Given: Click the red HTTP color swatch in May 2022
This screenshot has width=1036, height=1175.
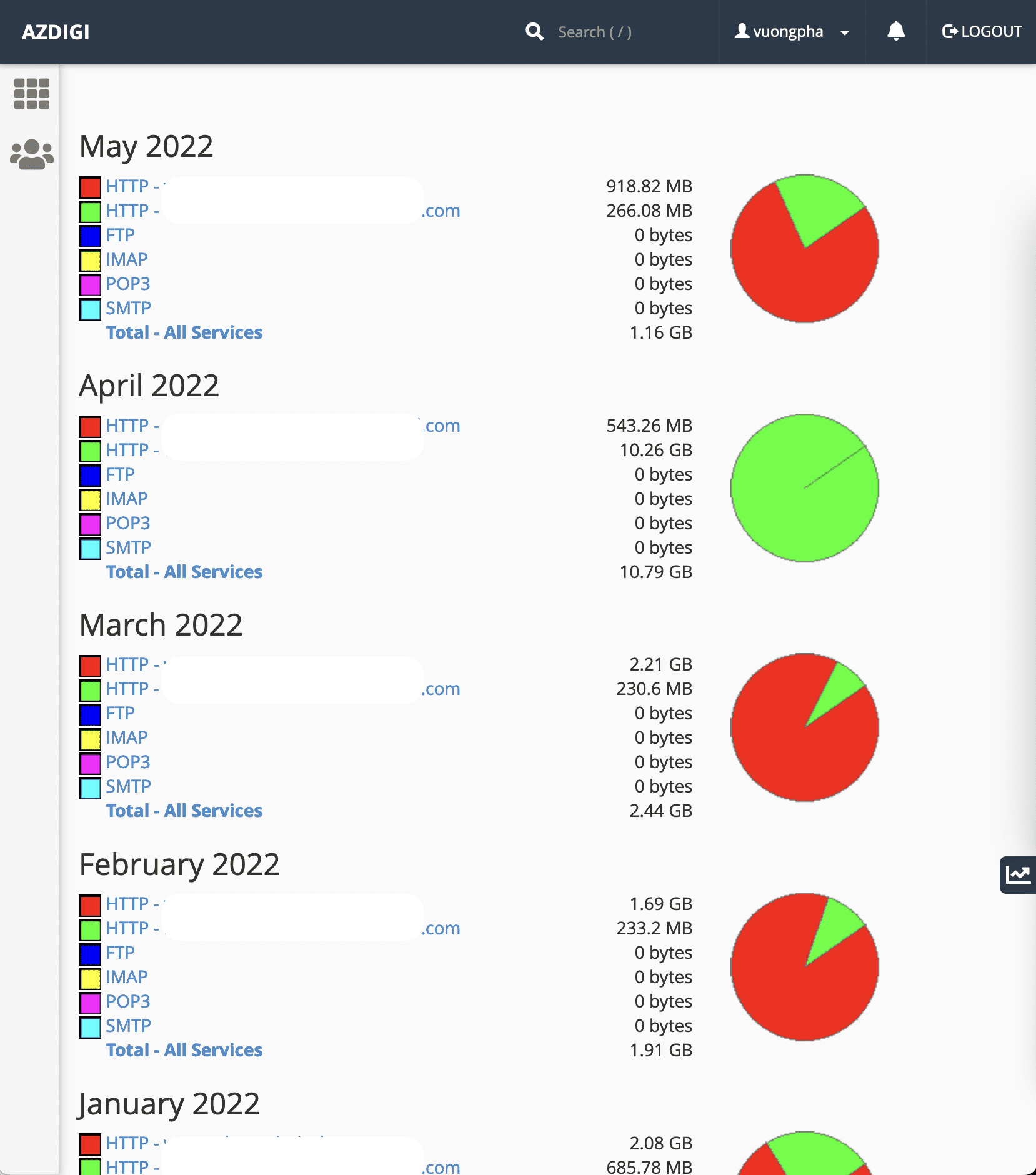Looking at the screenshot, I should (x=89, y=186).
